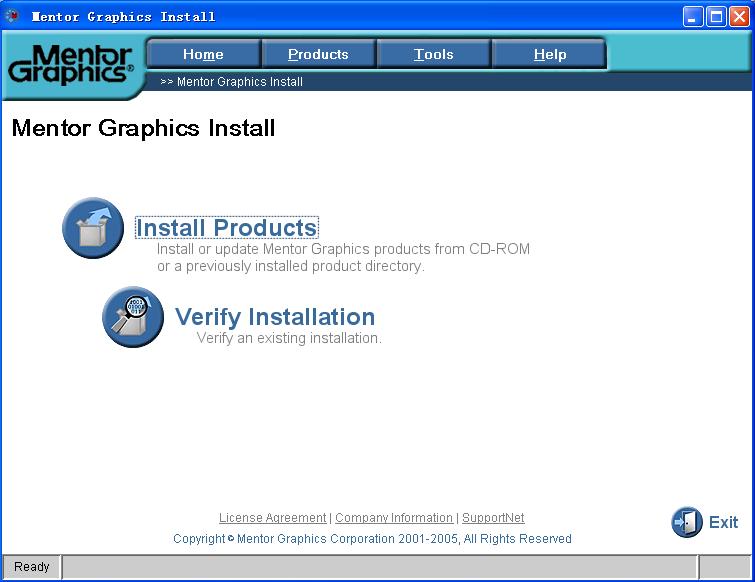Click the 'Mentor Graphics Install' page heading

[x=143, y=128]
